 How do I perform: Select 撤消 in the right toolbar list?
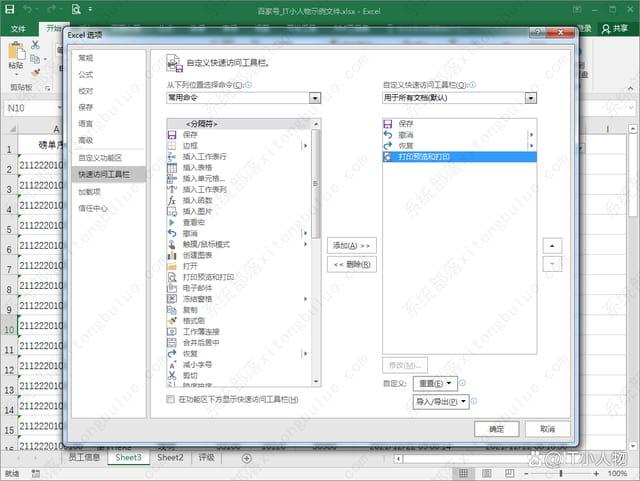pyautogui.click(x=406, y=134)
